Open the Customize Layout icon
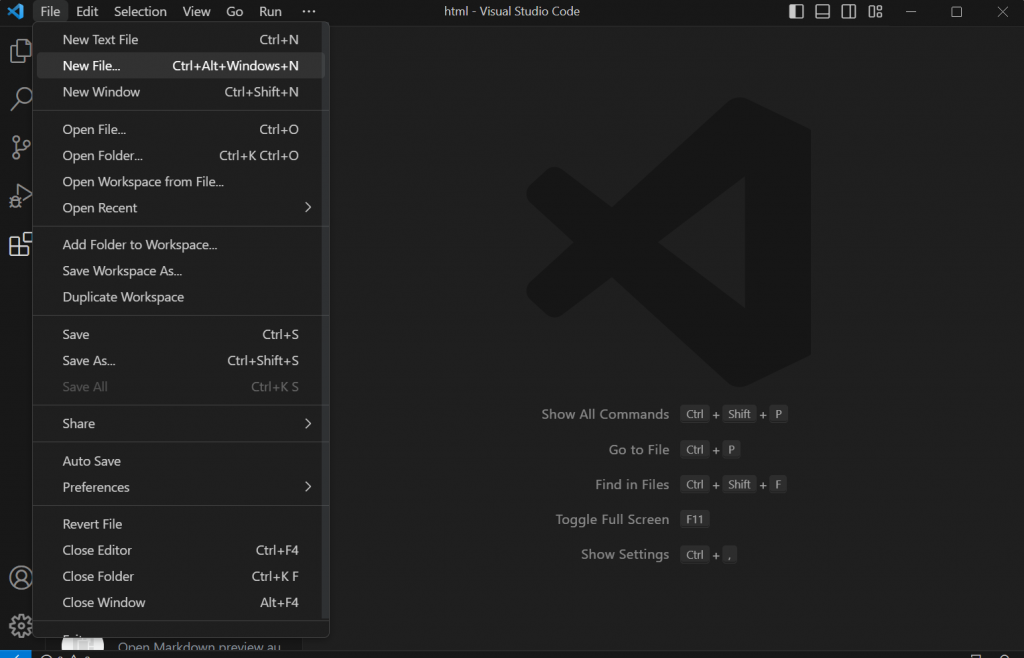This screenshot has height=658, width=1024. pos(875,11)
